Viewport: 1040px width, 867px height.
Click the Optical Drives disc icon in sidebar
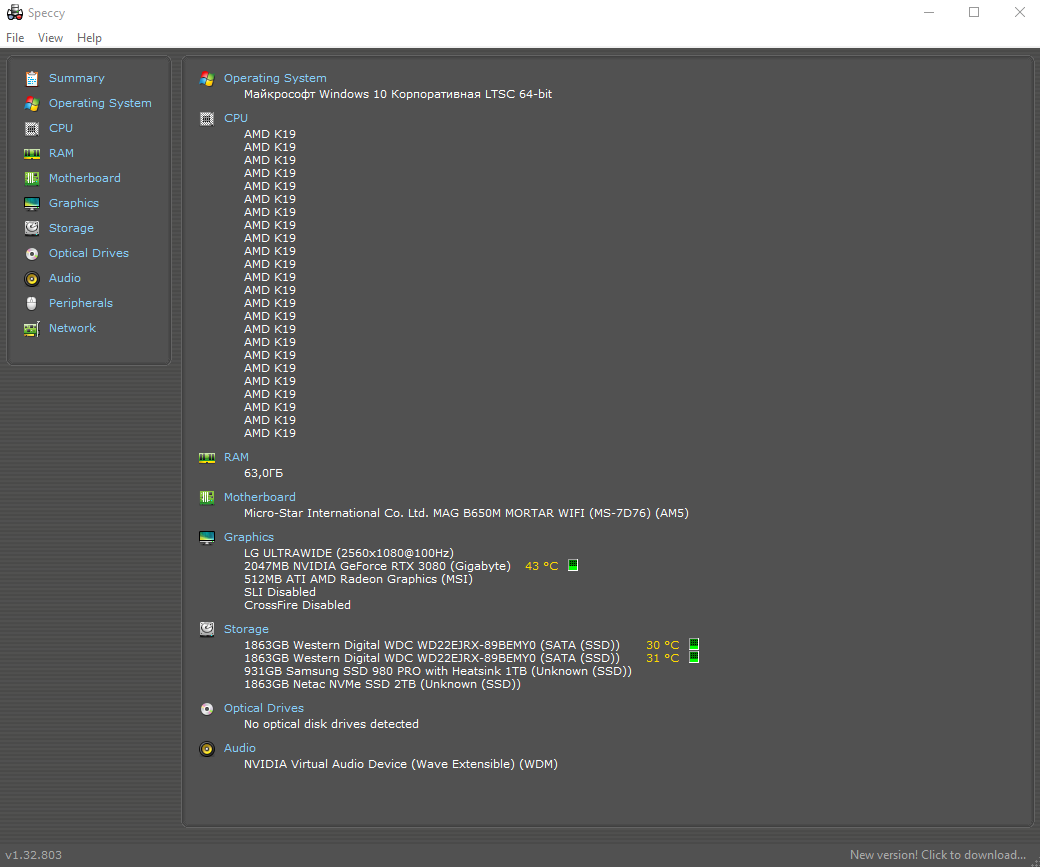coord(32,253)
